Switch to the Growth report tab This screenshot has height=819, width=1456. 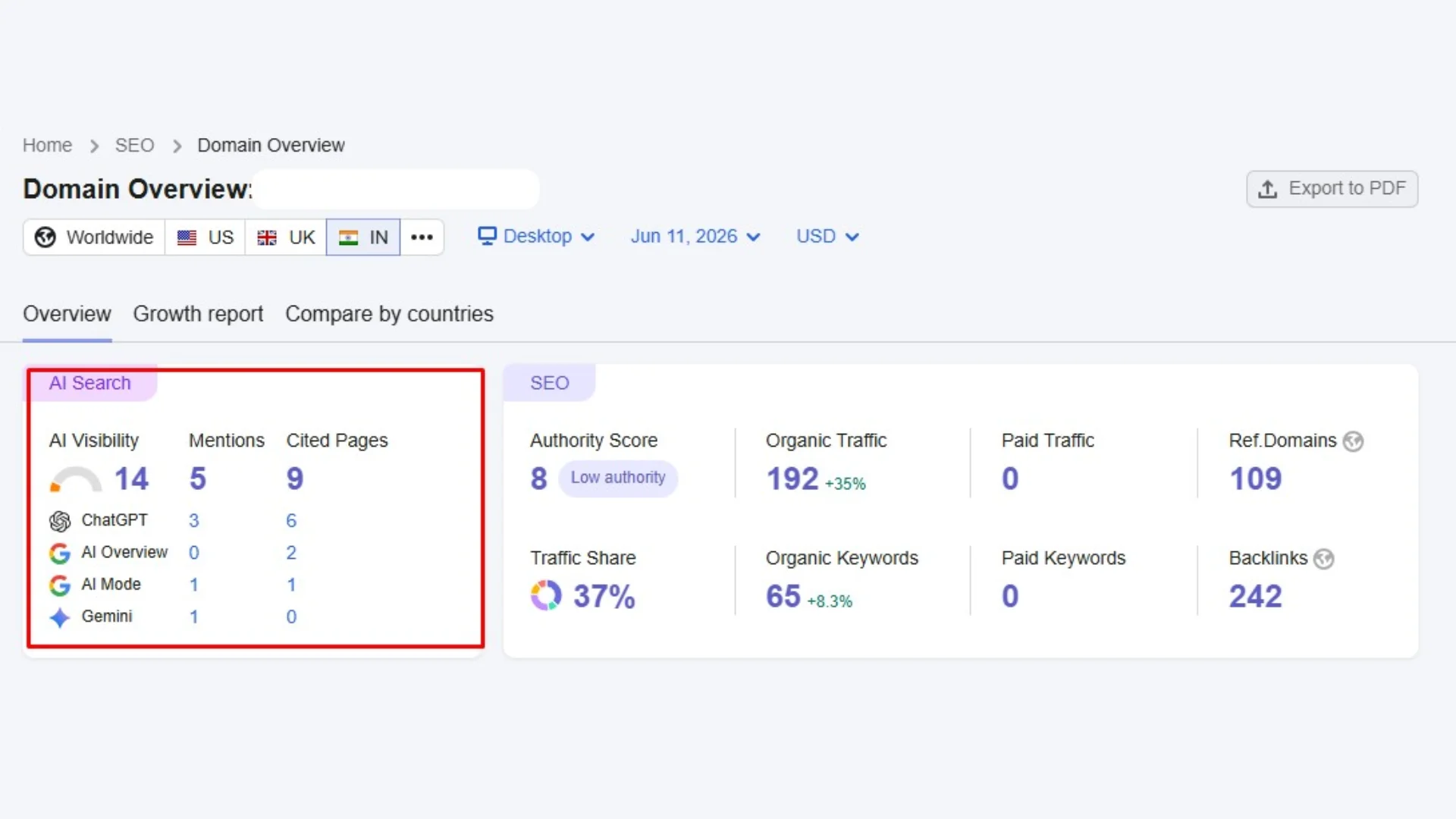198,314
